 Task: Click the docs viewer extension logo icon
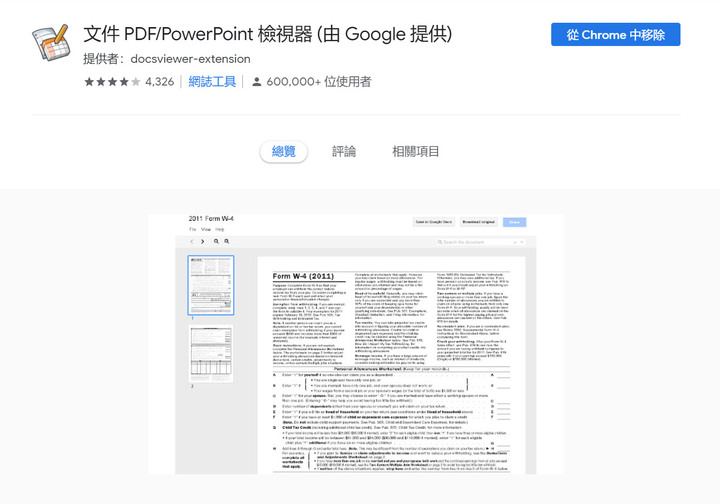pos(51,43)
